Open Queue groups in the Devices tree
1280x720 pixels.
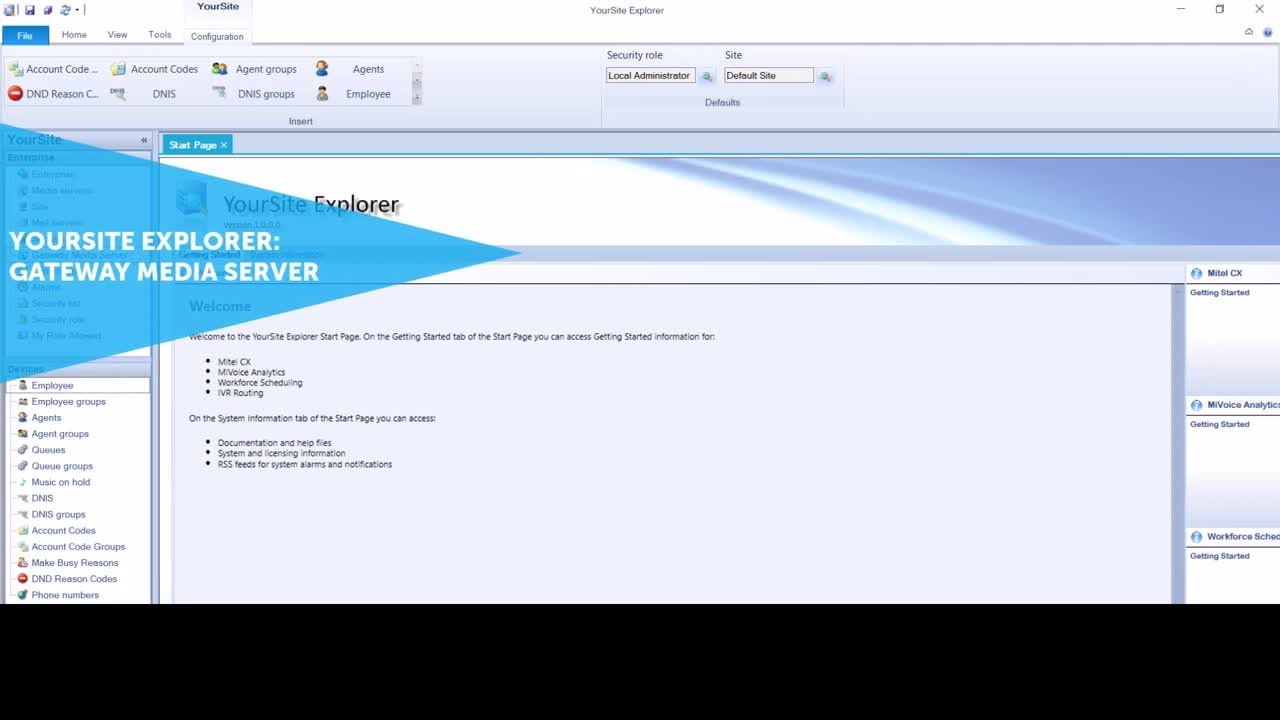(62, 466)
